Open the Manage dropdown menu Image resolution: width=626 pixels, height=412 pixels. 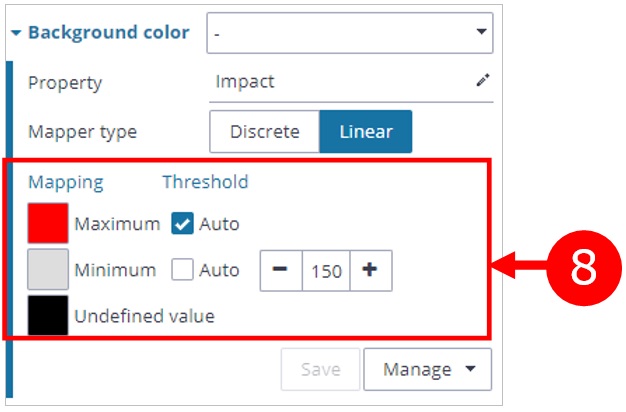coord(427,369)
